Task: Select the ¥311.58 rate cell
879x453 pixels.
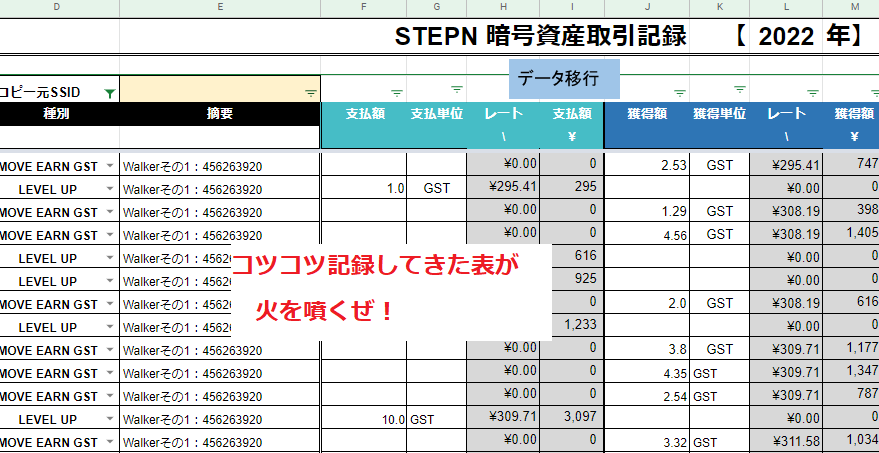Action: tap(787, 440)
